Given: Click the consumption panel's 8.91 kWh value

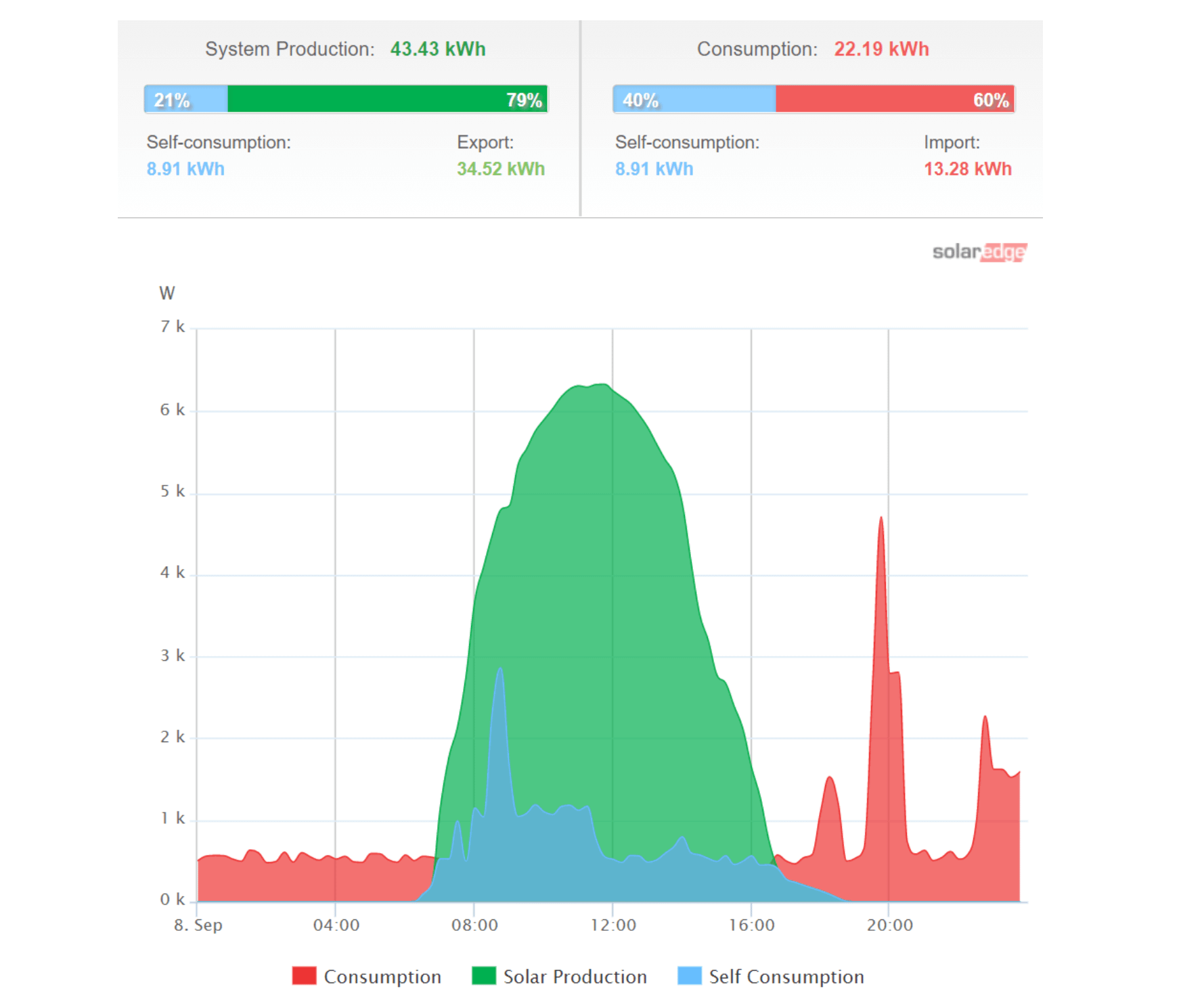Looking at the screenshot, I should [654, 168].
